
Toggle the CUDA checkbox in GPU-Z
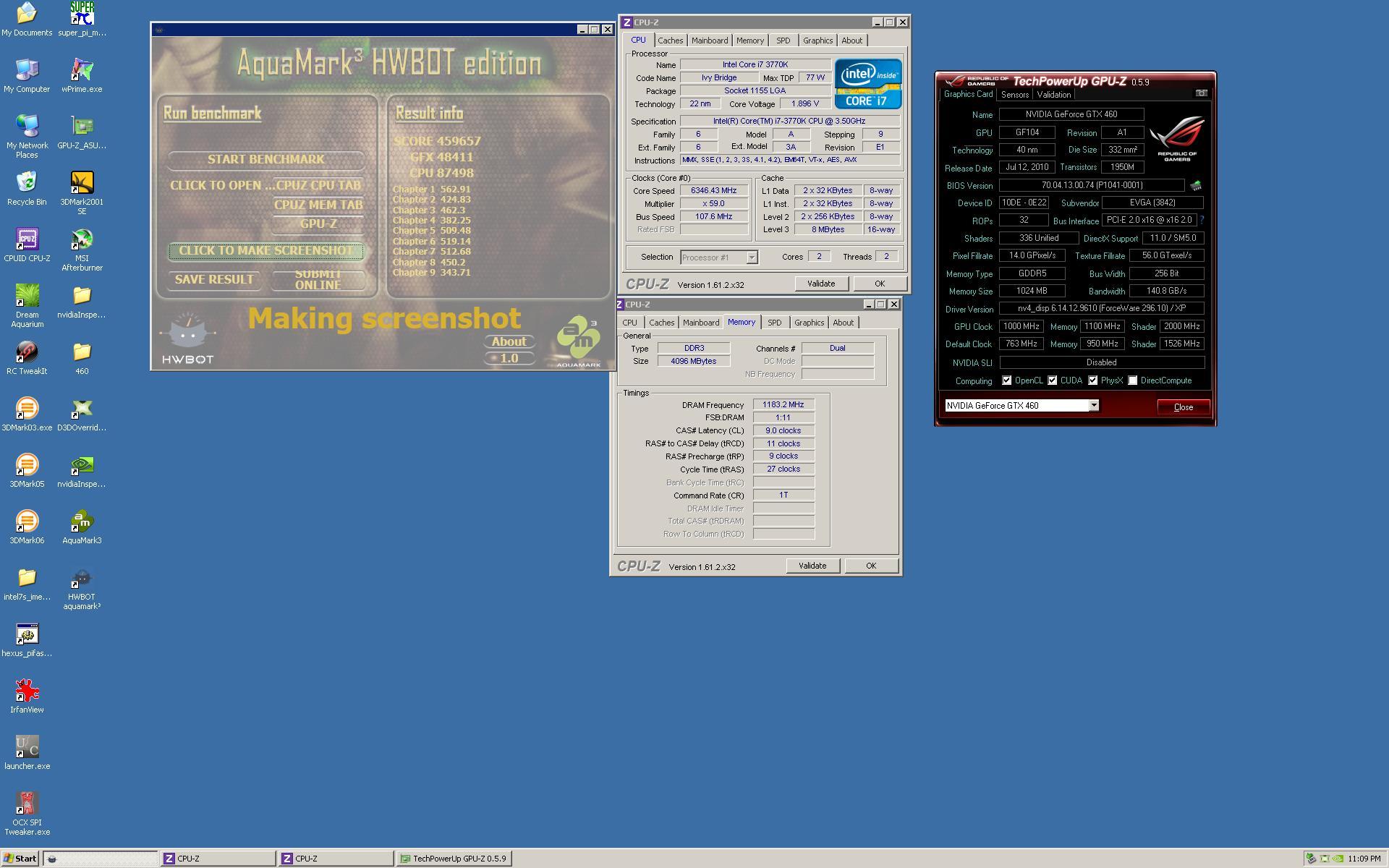point(1053,380)
